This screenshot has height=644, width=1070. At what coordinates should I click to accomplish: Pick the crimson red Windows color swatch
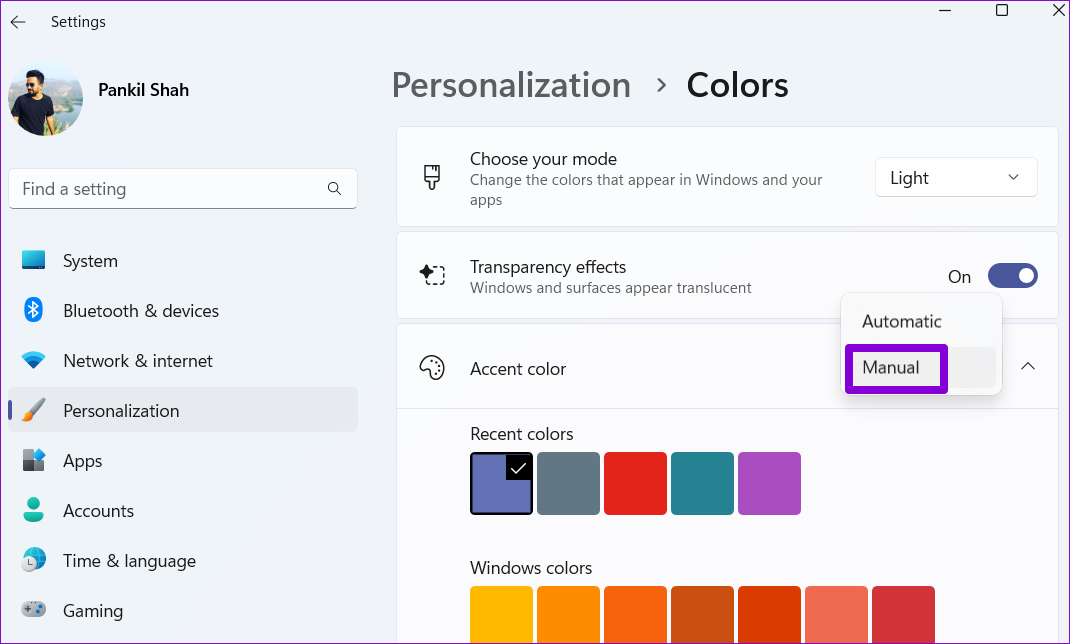pyautogui.click(x=903, y=614)
